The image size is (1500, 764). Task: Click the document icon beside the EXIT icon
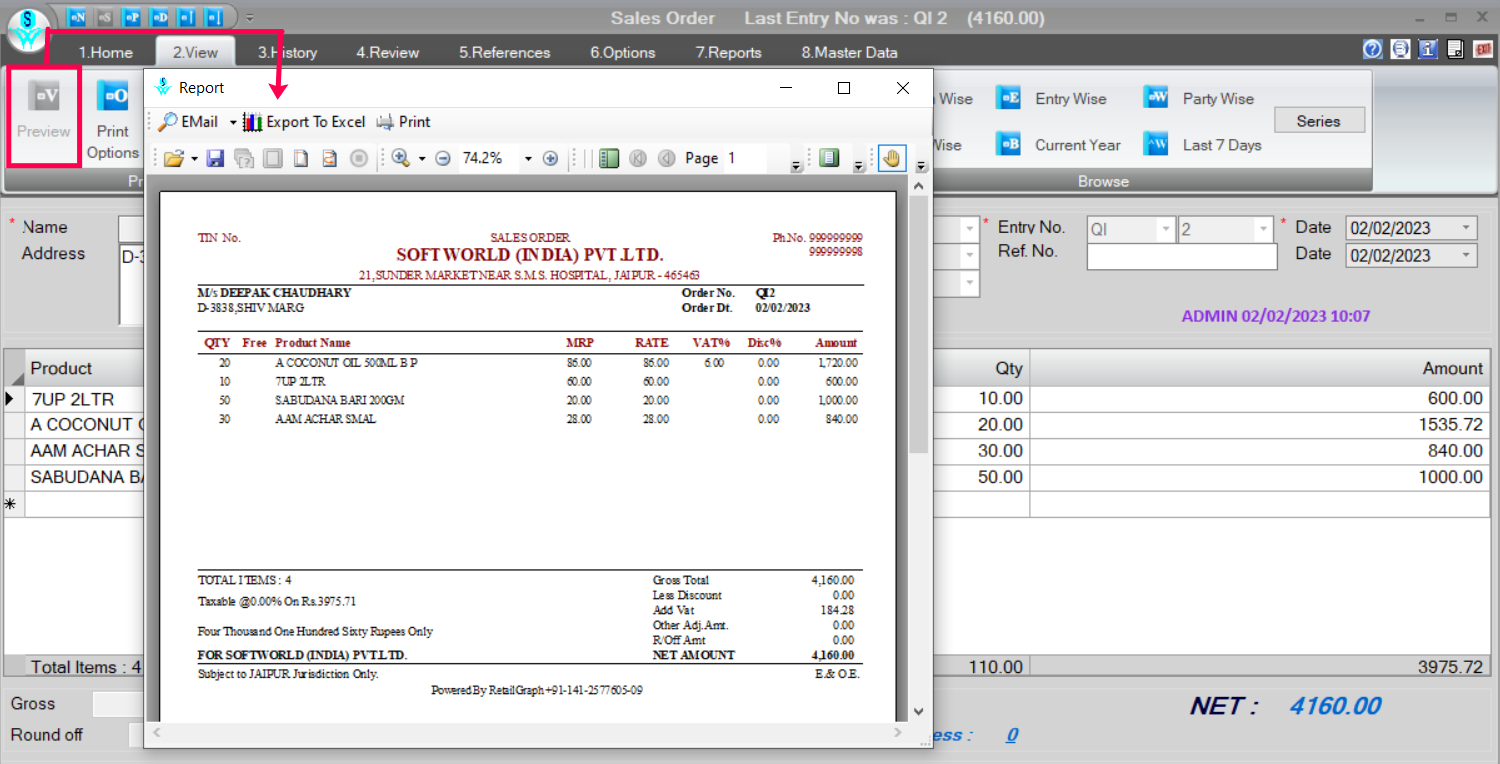tap(1456, 49)
